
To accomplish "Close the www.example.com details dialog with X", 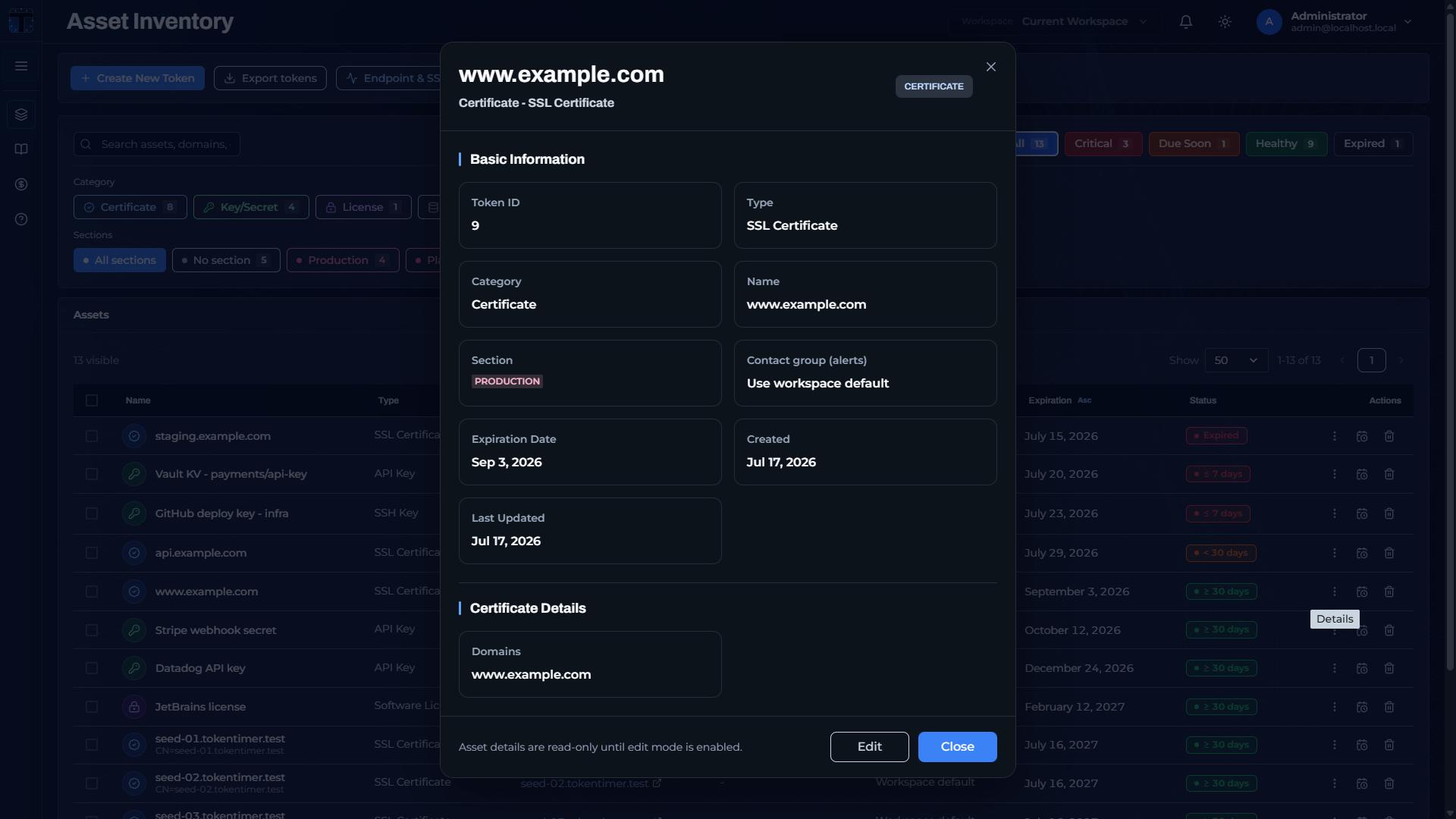I will (990, 67).
